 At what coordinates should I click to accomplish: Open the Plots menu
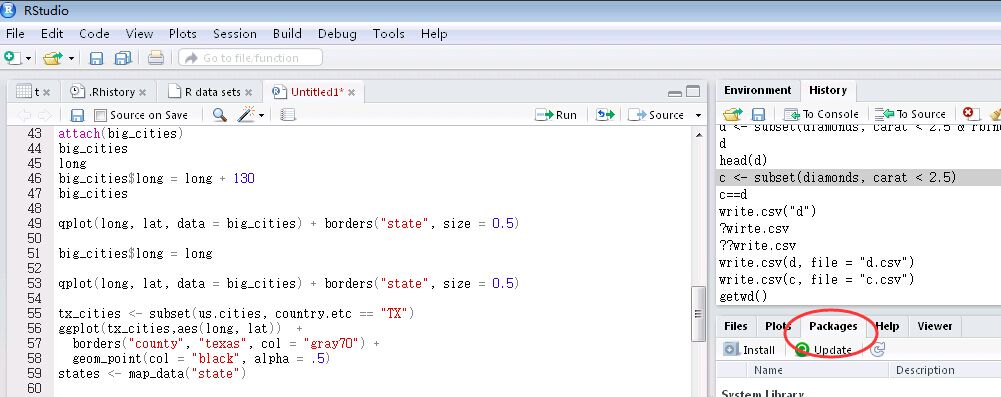click(x=183, y=34)
